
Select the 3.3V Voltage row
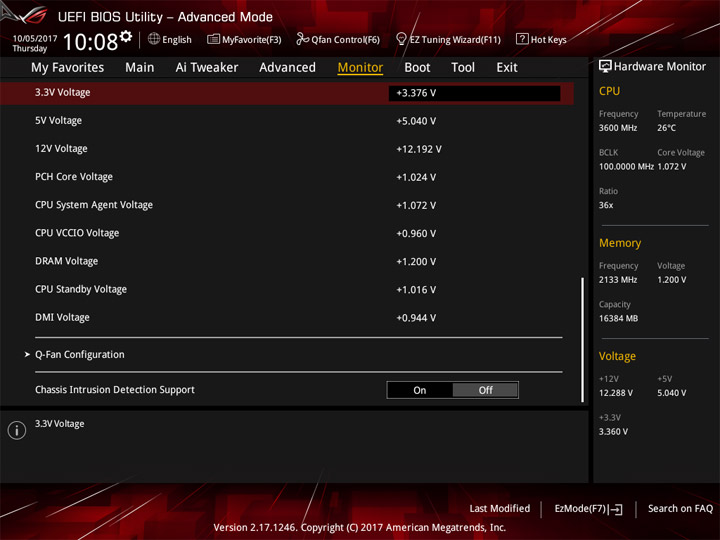click(x=287, y=93)
